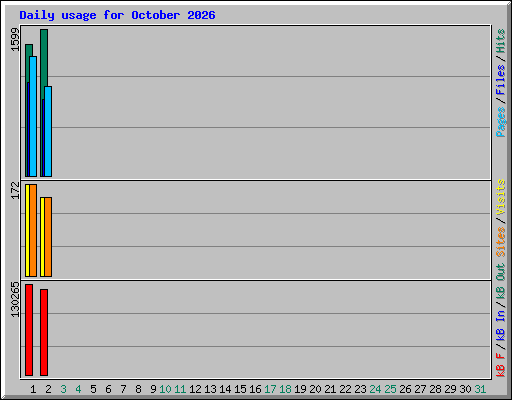Click the 'Pages' legend label
The width and height of the screenshot is (512, 400).
tap(500, 122)
